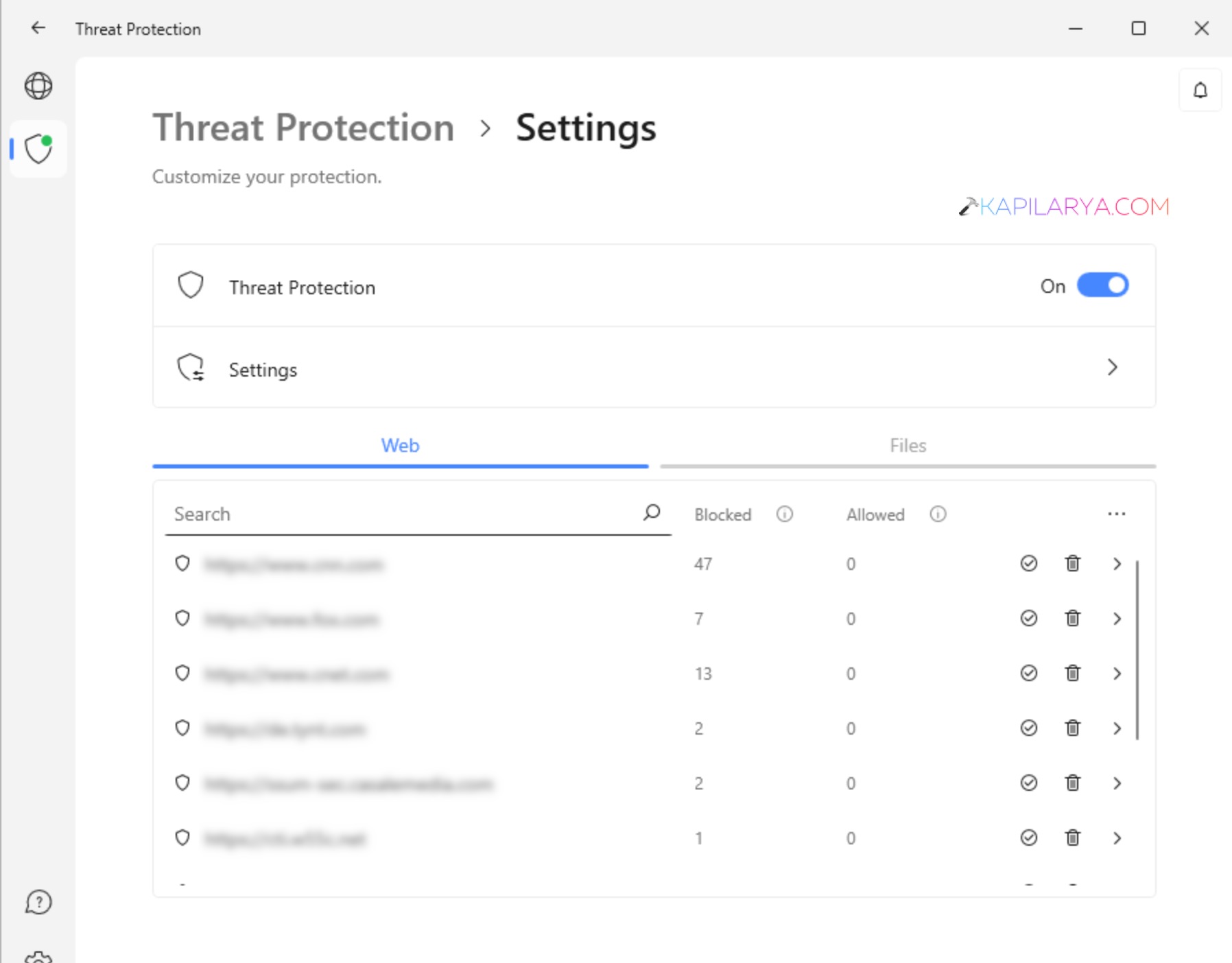
Task: Delete the entry with 13 blocked
Action: [x=1073, y=673]
